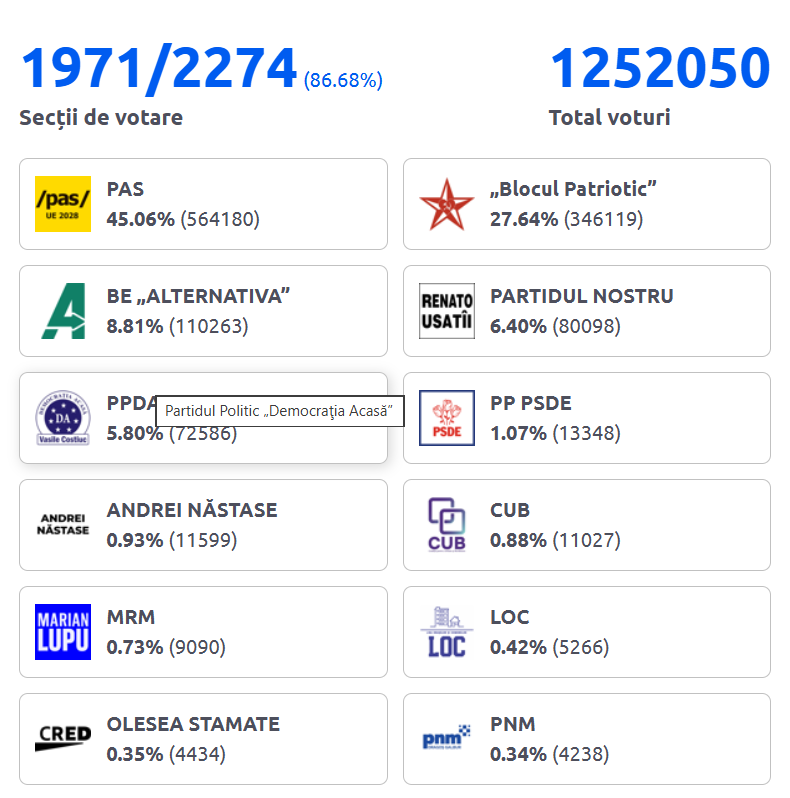The width and height of the screenshot is (790, 798).
Task: Open the PARTIDUL NOSTRU party name
Action: tap(581, 296)
